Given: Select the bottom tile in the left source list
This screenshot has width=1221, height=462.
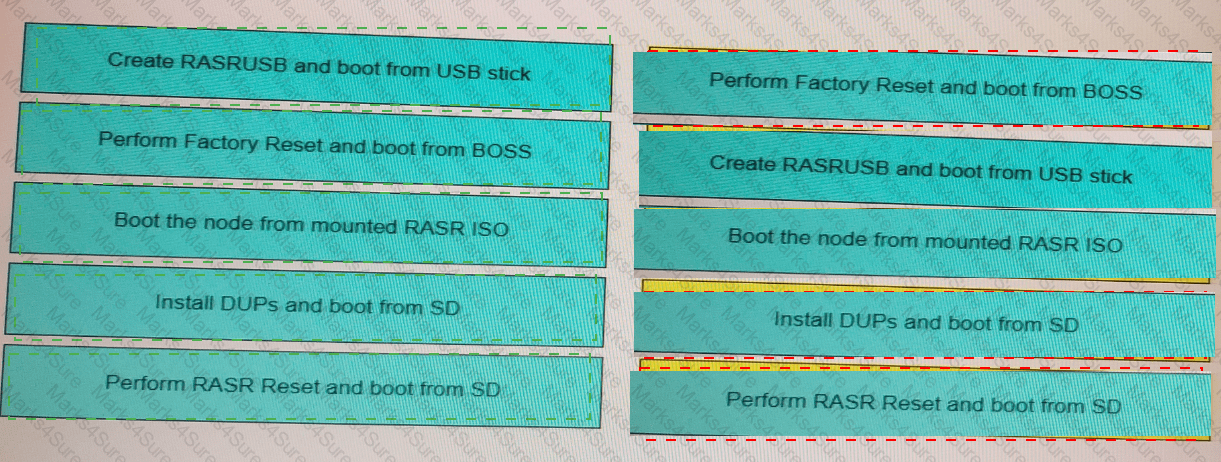Looking at the screenshot, I should 302,386.
